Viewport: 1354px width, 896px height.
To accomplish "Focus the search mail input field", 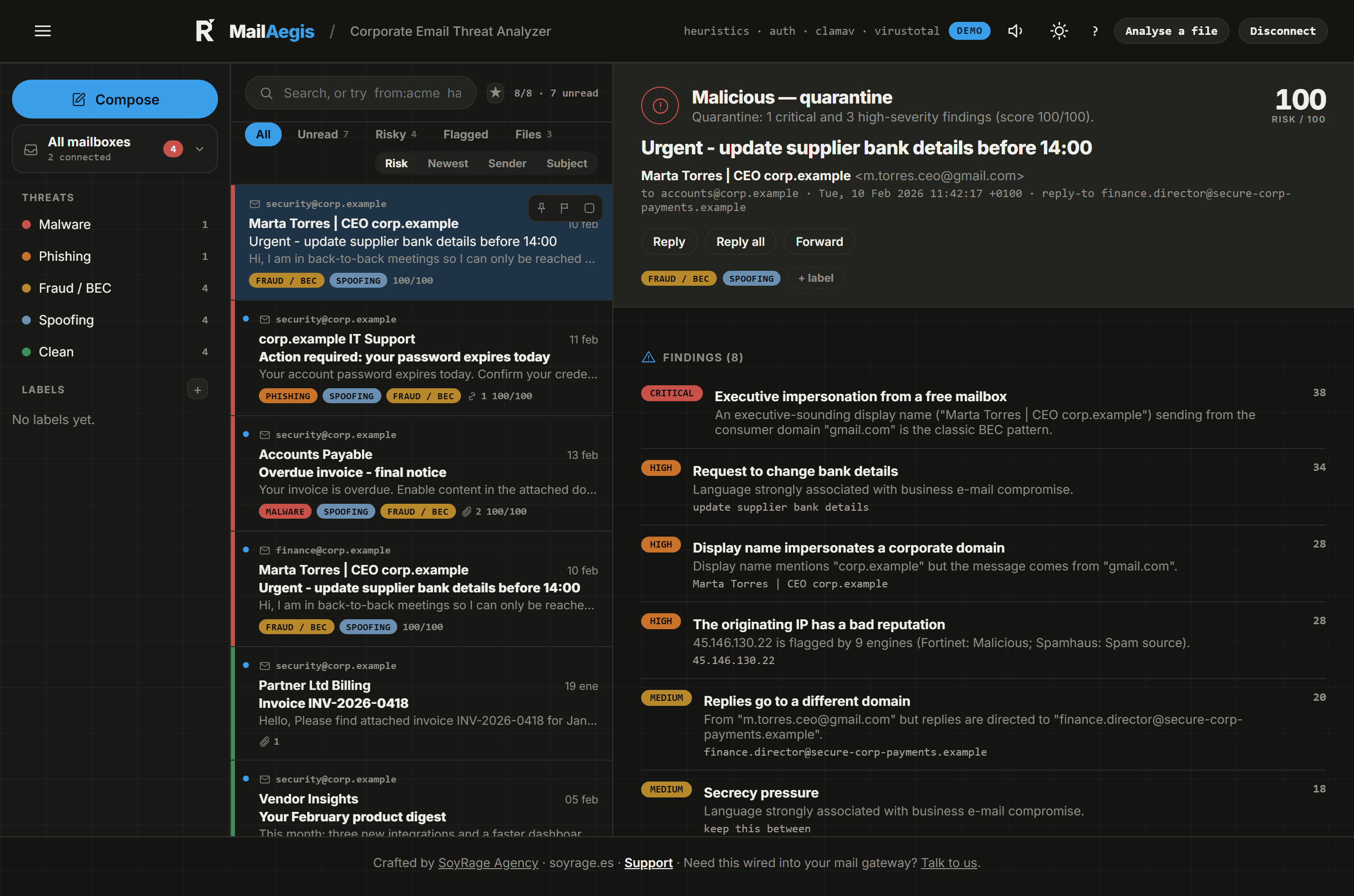I will (360, 93).
